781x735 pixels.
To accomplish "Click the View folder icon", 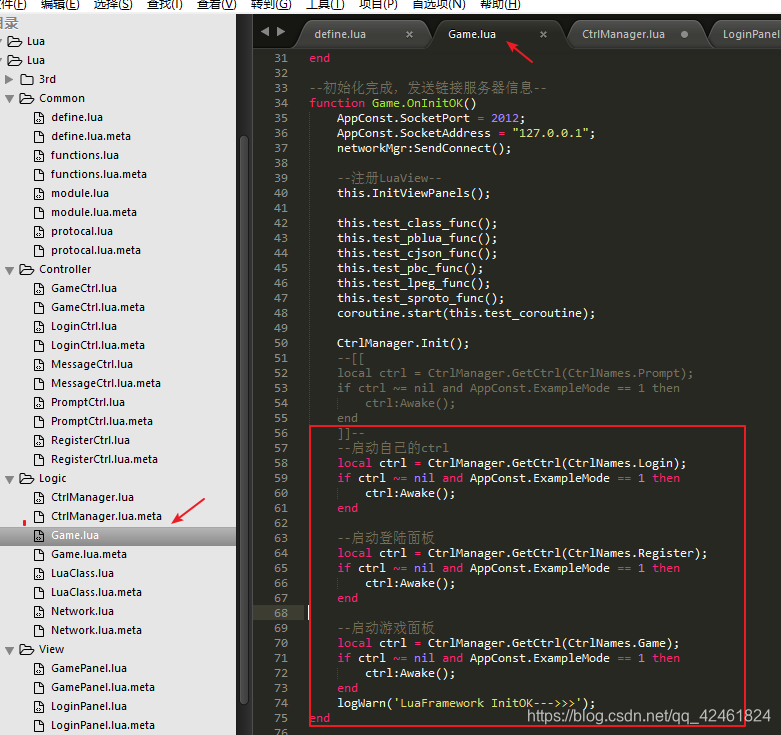I will pos(27,649).
